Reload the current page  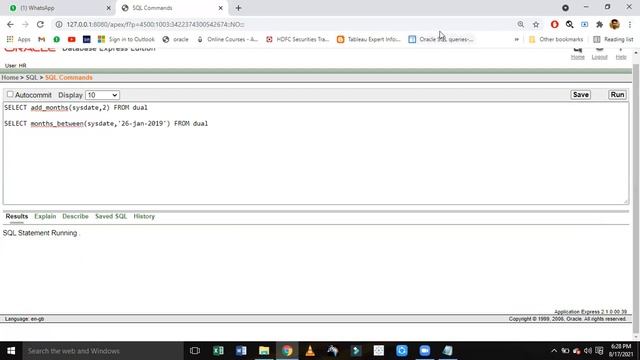tap(40, 24)
